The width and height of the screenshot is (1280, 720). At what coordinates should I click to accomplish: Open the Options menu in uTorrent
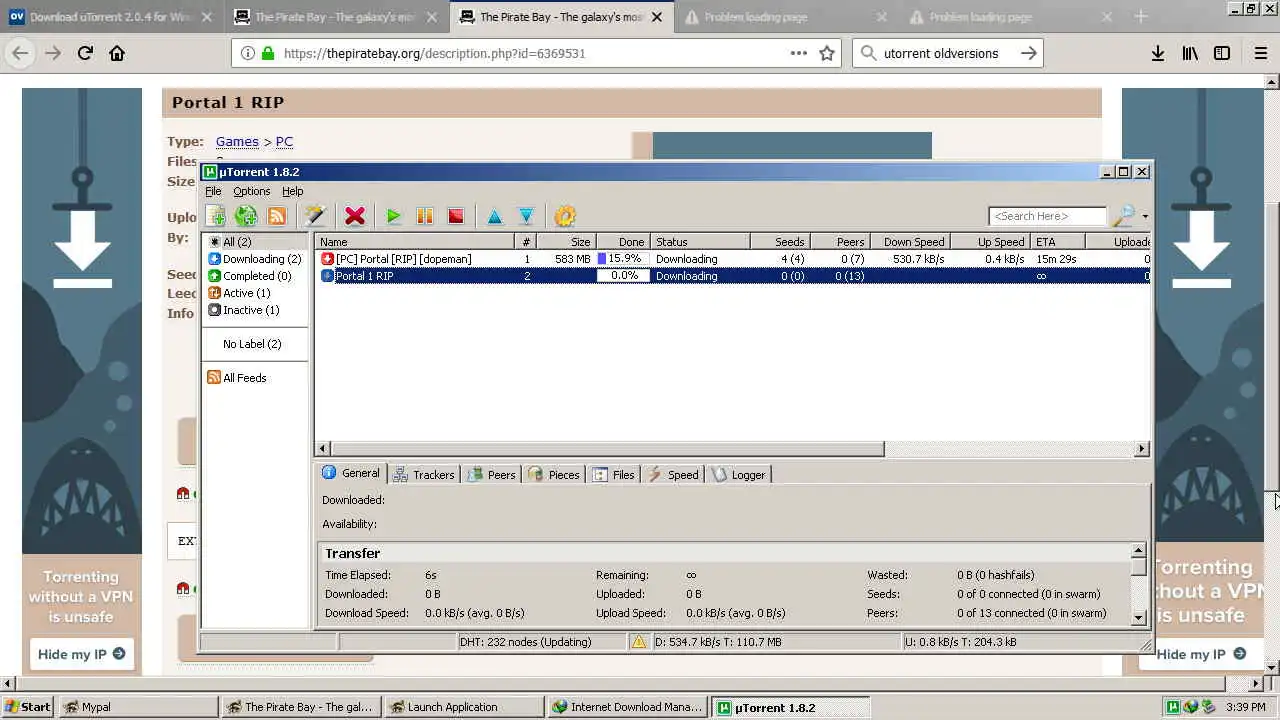[251, 191]
